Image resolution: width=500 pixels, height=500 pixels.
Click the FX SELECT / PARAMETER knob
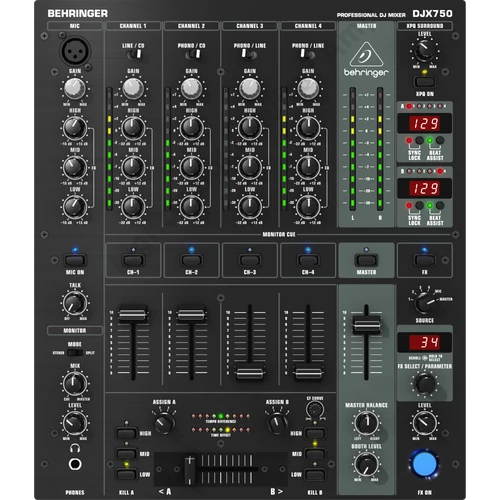click(x=425, y=384)
